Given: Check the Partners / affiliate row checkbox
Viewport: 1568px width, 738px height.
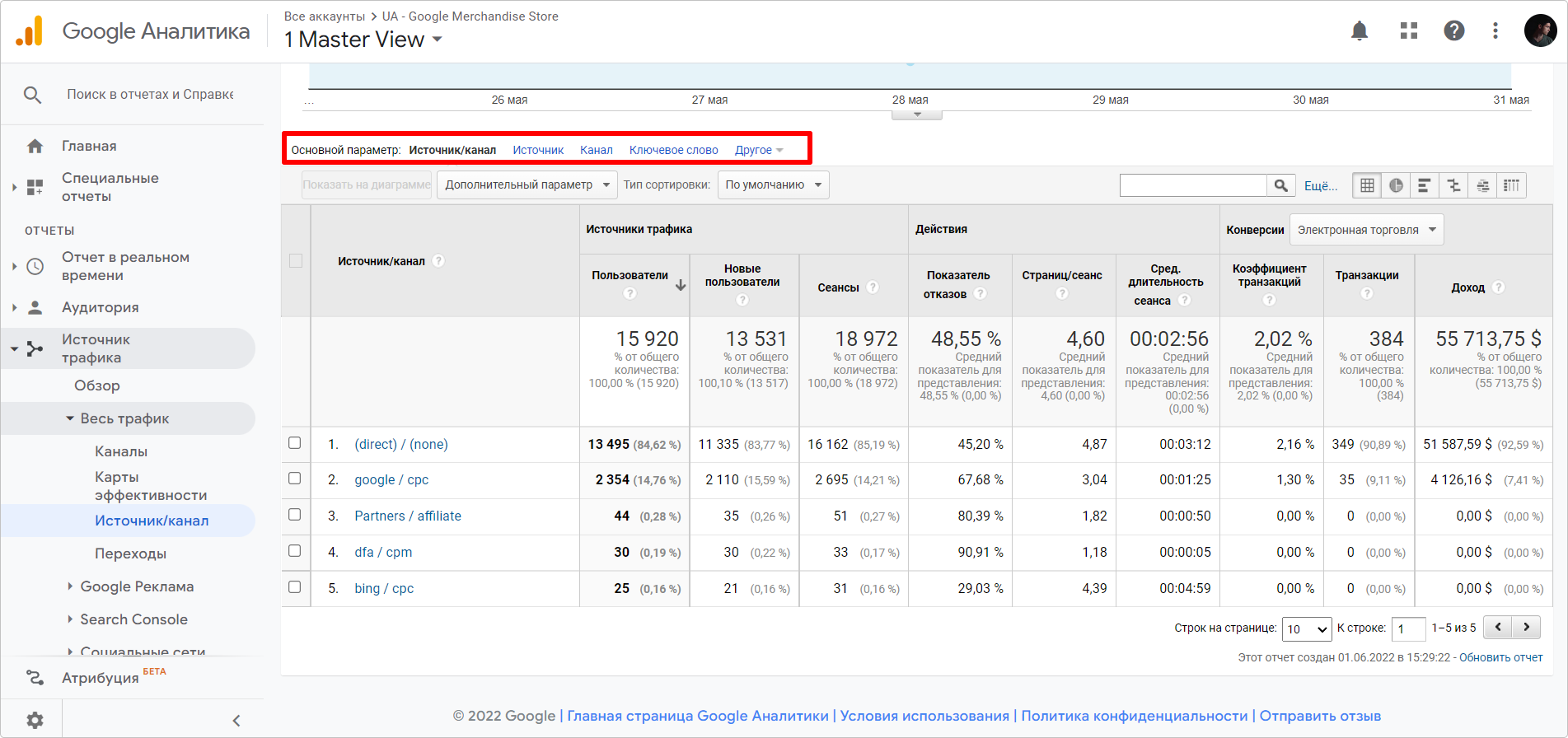Looking at the screenshot, I should 294,515.
